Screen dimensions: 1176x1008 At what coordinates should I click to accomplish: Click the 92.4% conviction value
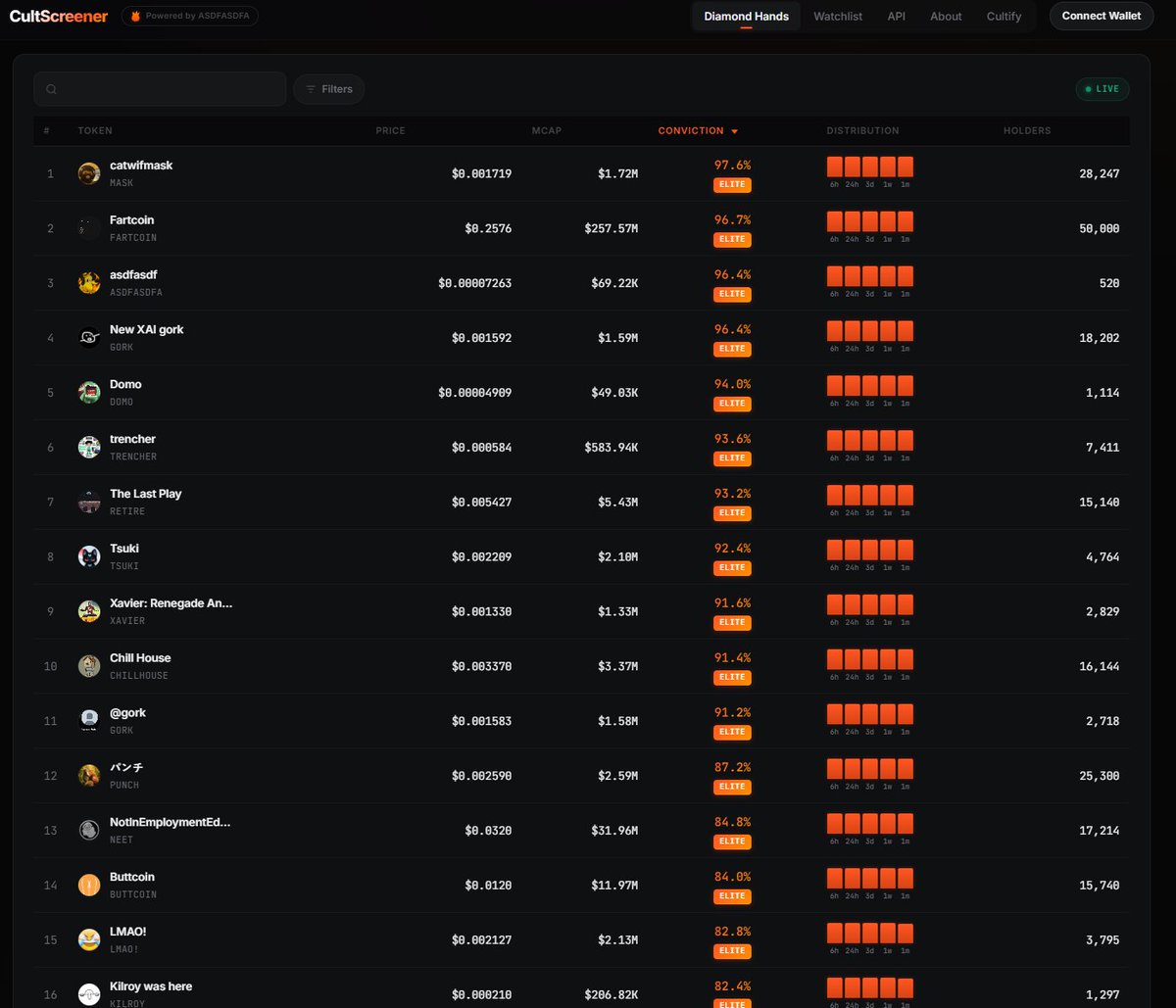tap(732, 549)
